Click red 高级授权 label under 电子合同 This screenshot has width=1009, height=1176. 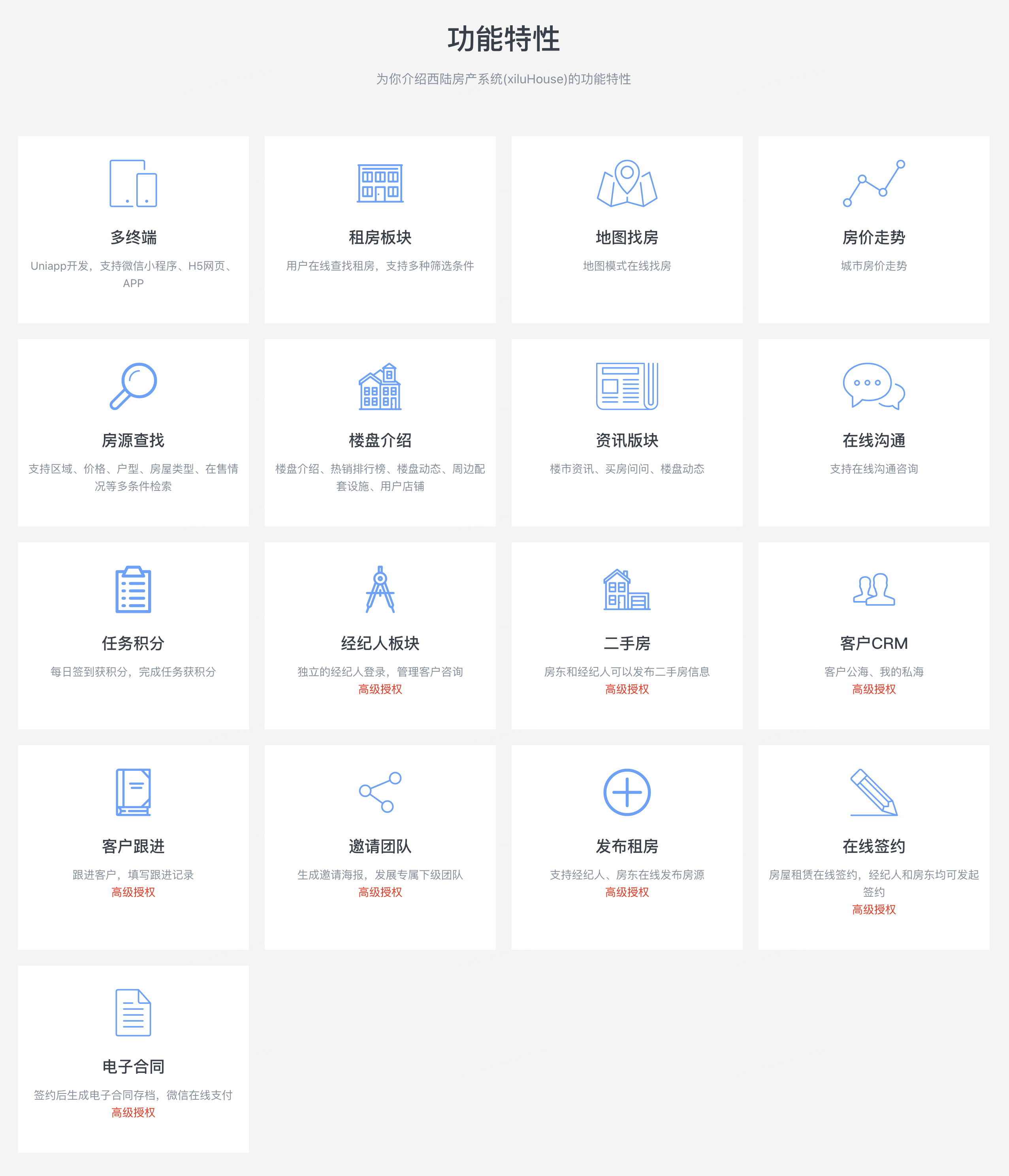(x=133, y=1112)
